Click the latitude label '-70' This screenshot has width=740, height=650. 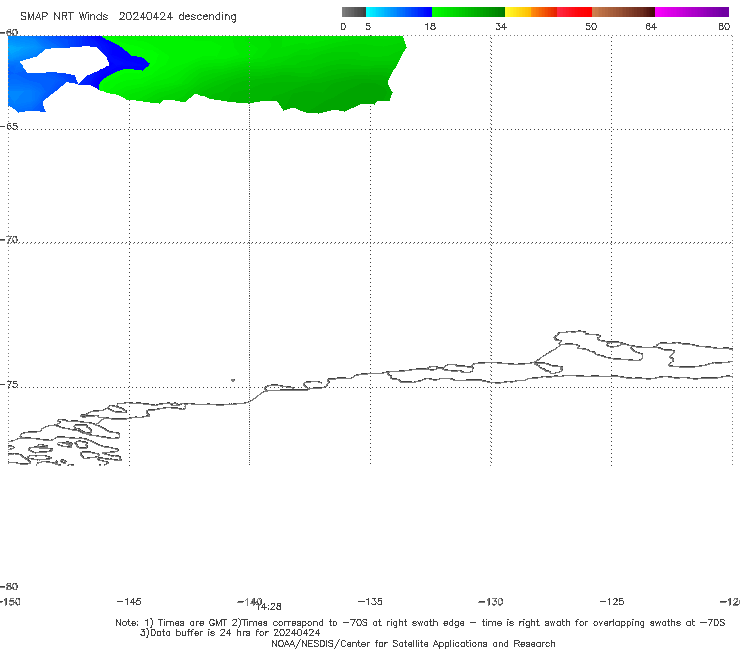tap(9, 240)
